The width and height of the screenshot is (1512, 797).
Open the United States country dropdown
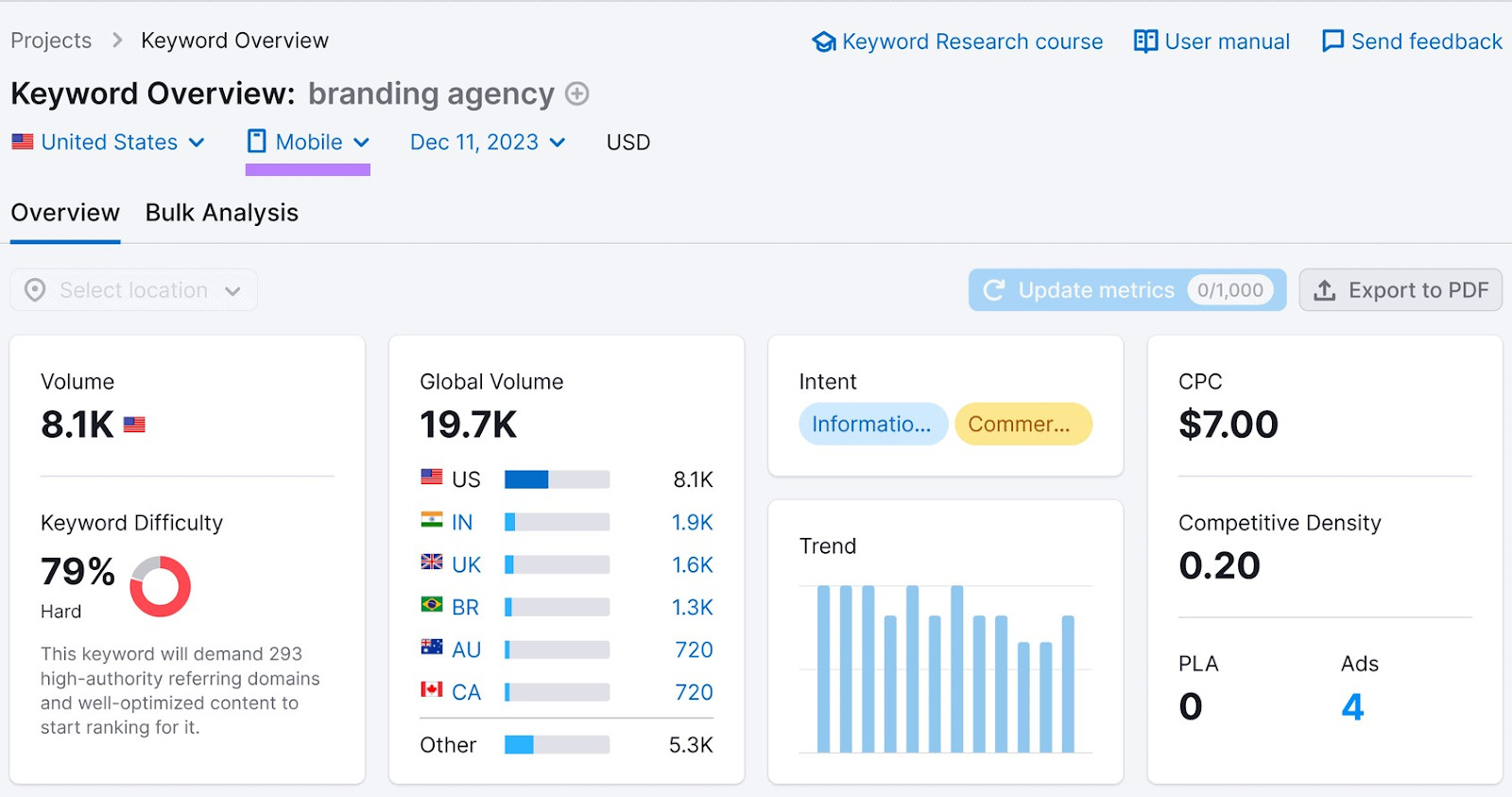click(x=109, y=142)
